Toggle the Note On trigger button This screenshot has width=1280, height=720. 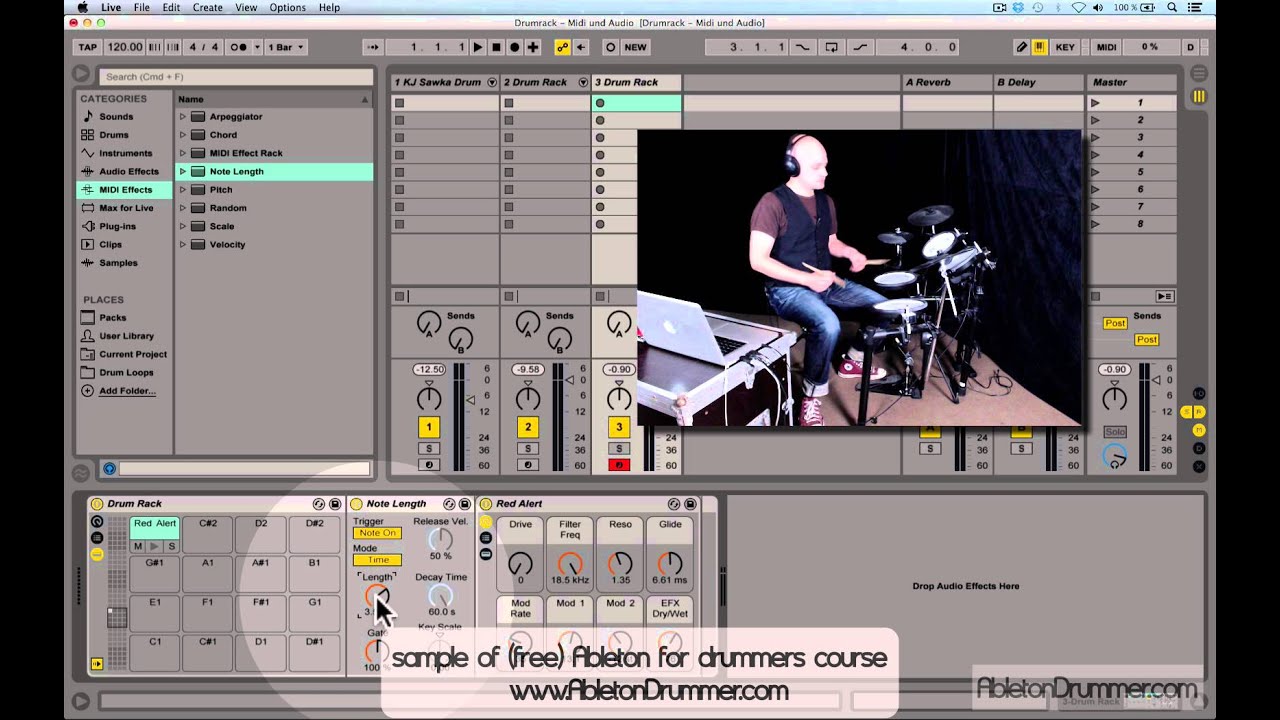pyautogui.click(x=377, y=533)
